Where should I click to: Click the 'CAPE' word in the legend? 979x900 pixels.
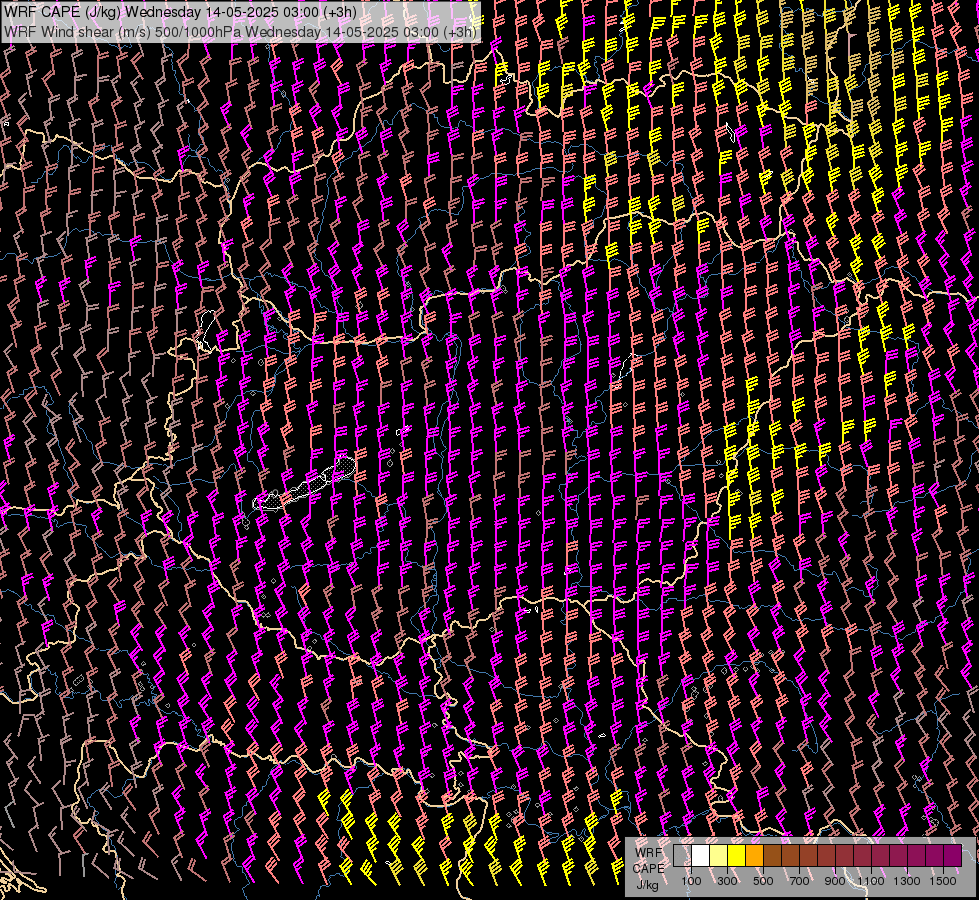[x=649, y=868]
